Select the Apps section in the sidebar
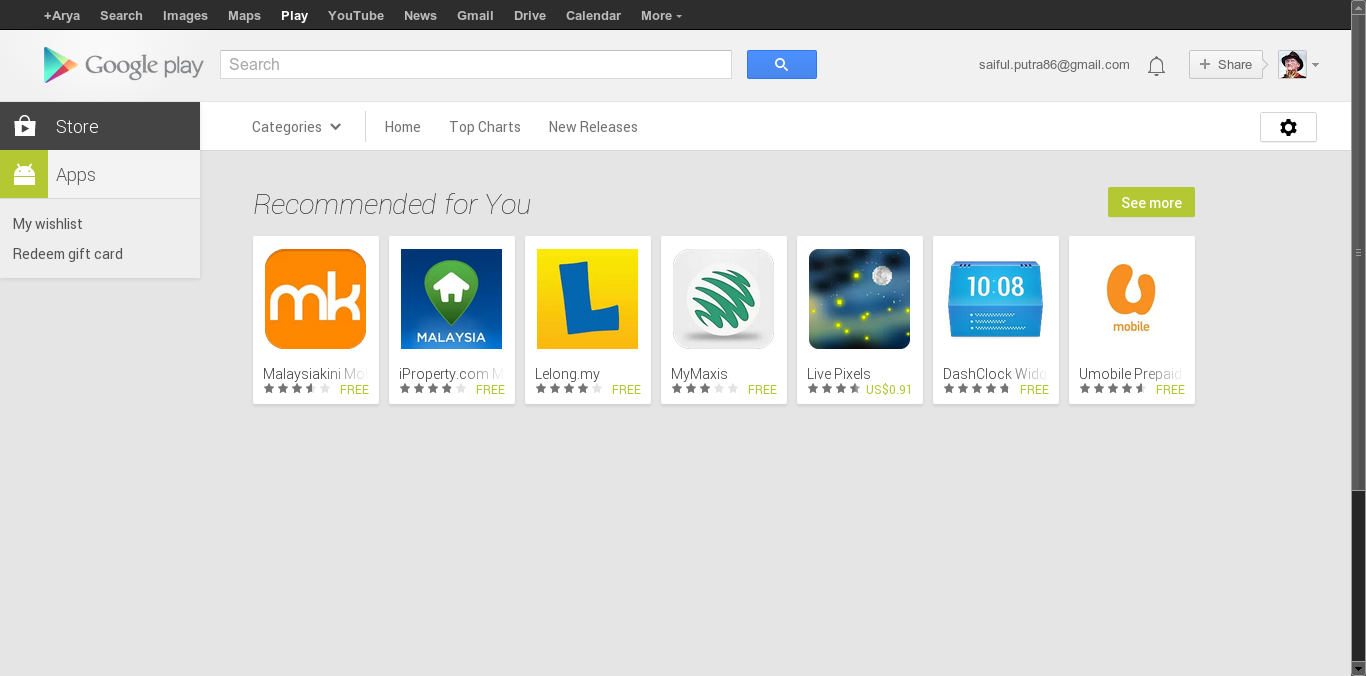The image size is (1366, 676). [75, 173]
